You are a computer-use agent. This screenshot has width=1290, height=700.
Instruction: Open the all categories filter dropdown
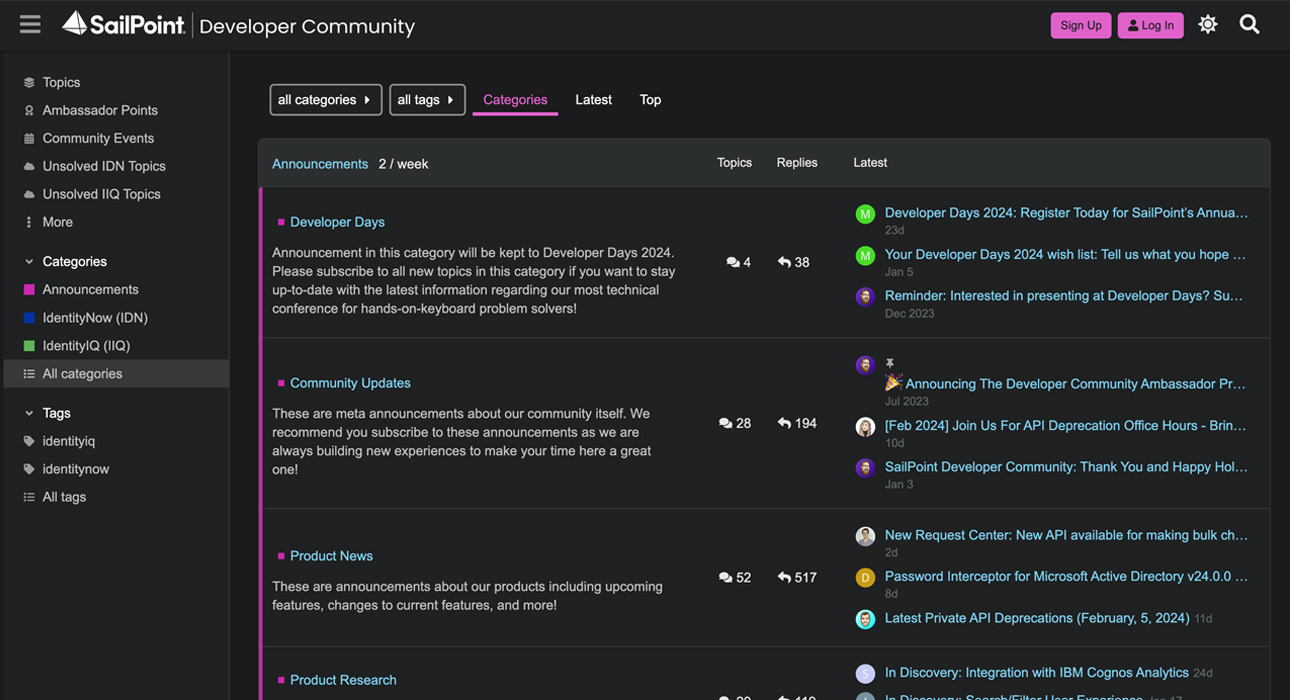(326, 99)
